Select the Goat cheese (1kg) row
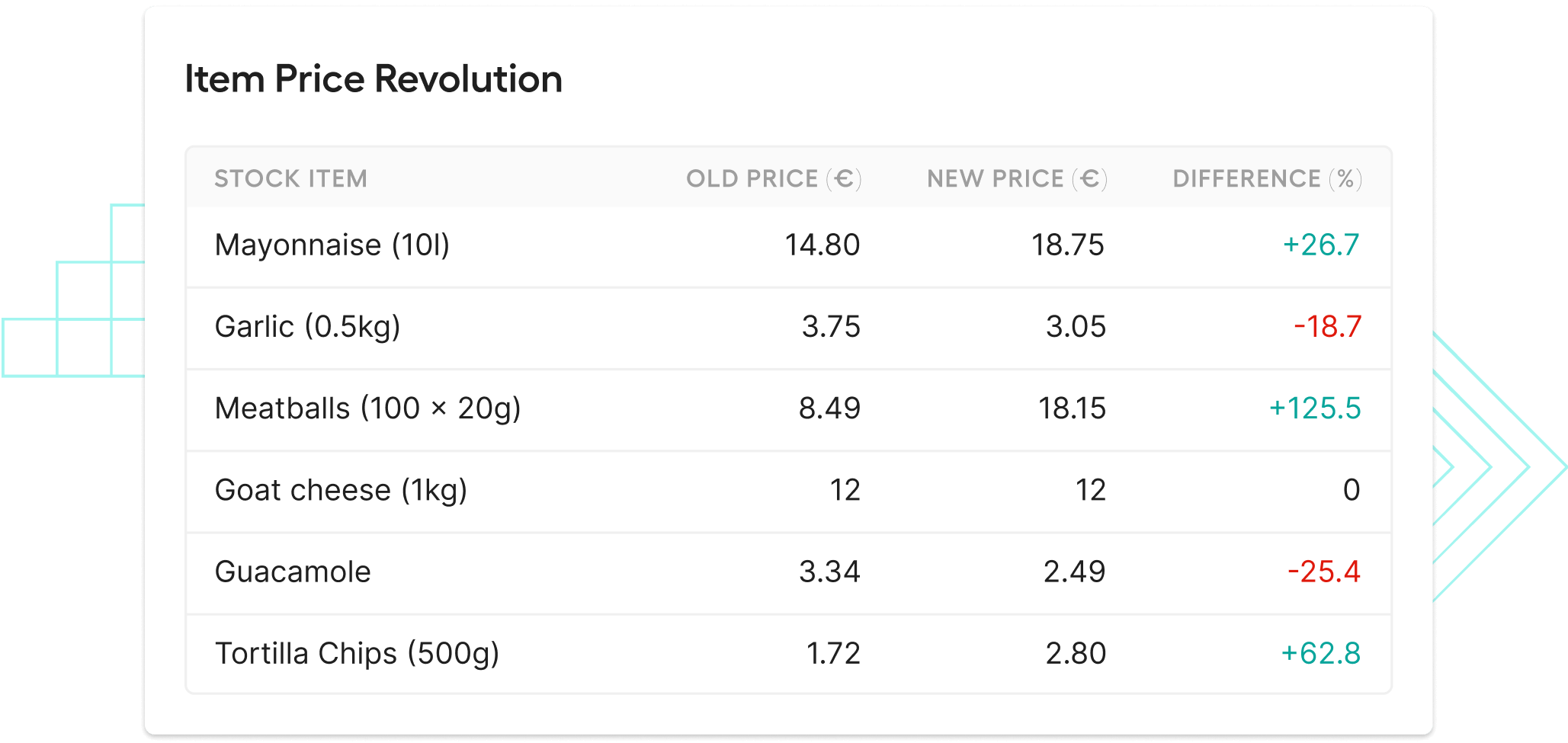1568x743 pixels. pyautogui.click(x=341, y=490)
